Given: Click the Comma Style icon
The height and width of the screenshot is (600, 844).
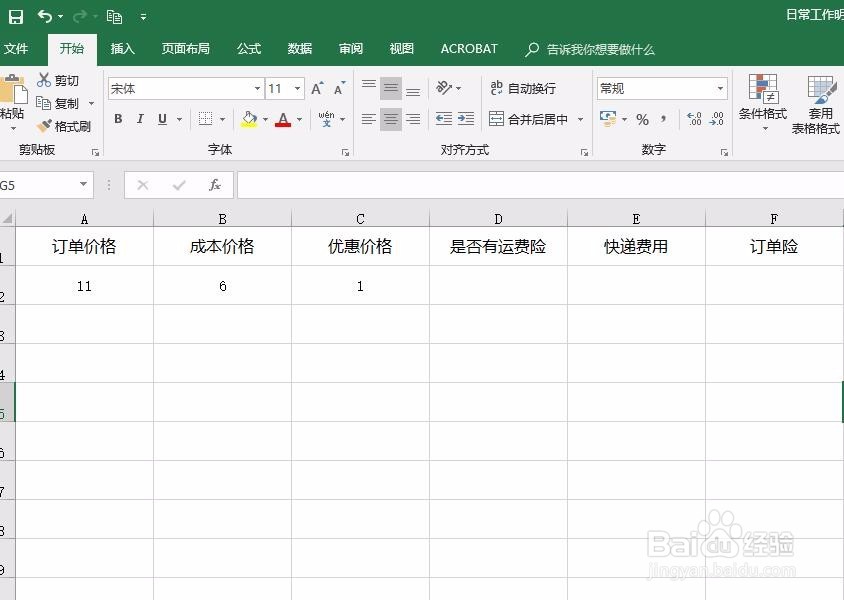Looking at the screenshot, I should point(664,119).
